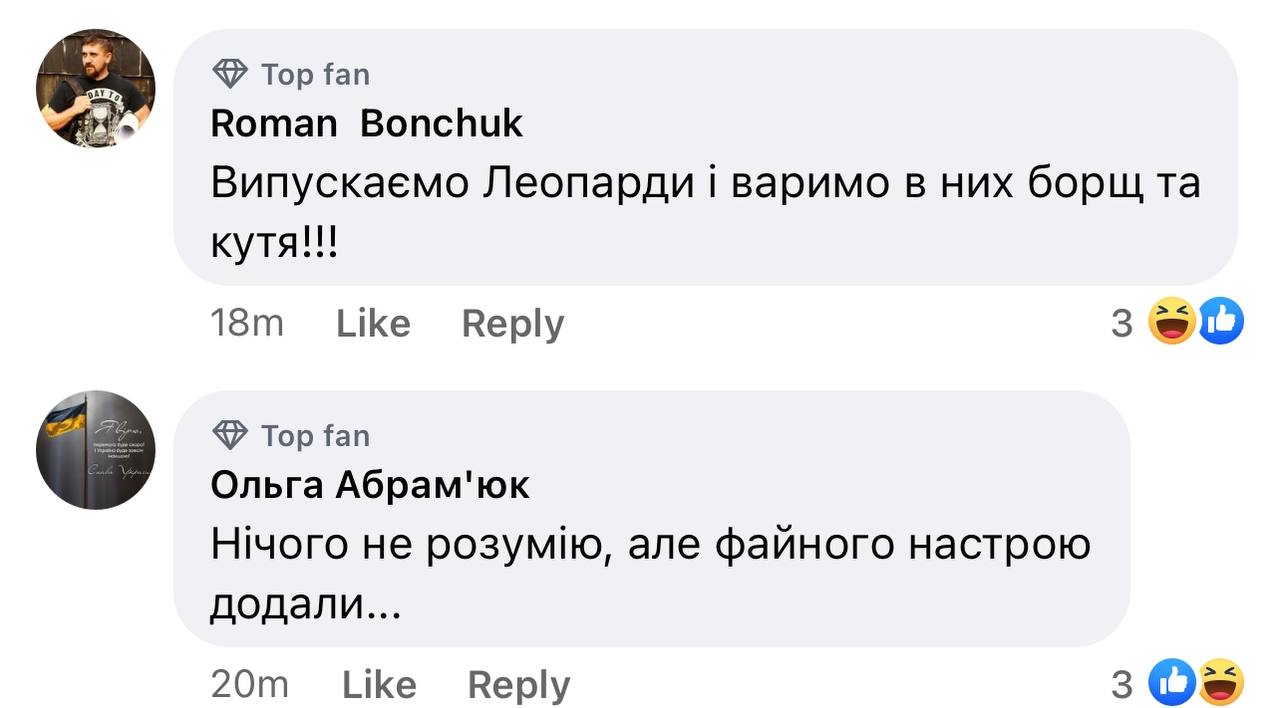The width and height of the screenshot is (1280, 708).
Task: Click the Top fan diamond badge above Ольга Абрам'юк
Action: coord(231,436)
